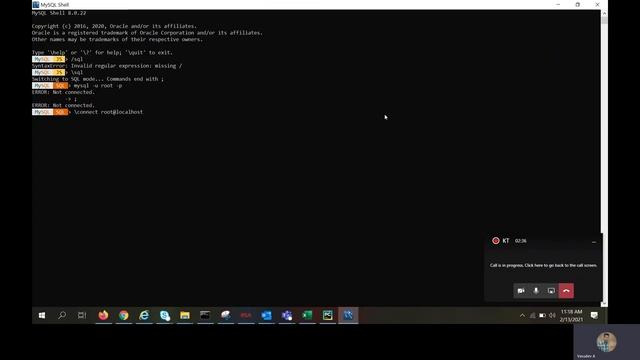Open PyCharm from the taskbar
This screenshot has height=360, width=640.
coord(328,315)
